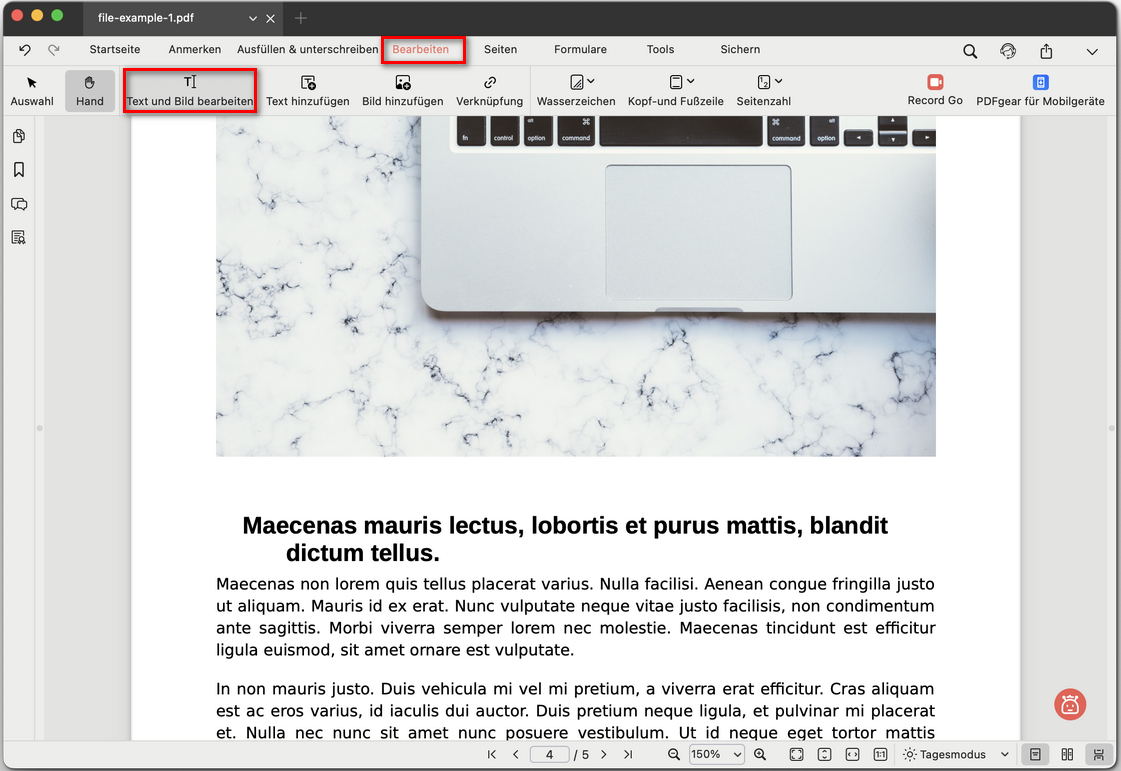Click the Sichern tab
The height and width of the screenshot is (771, 1121).
click(x=740, y=49)
